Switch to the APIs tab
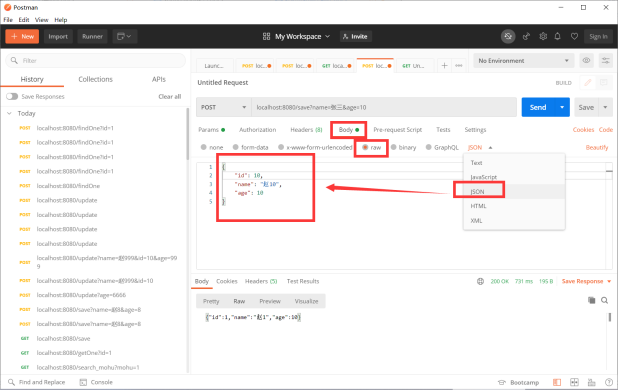Image resolution: width=619 pixels, height=391 pixels. point(159,79)
